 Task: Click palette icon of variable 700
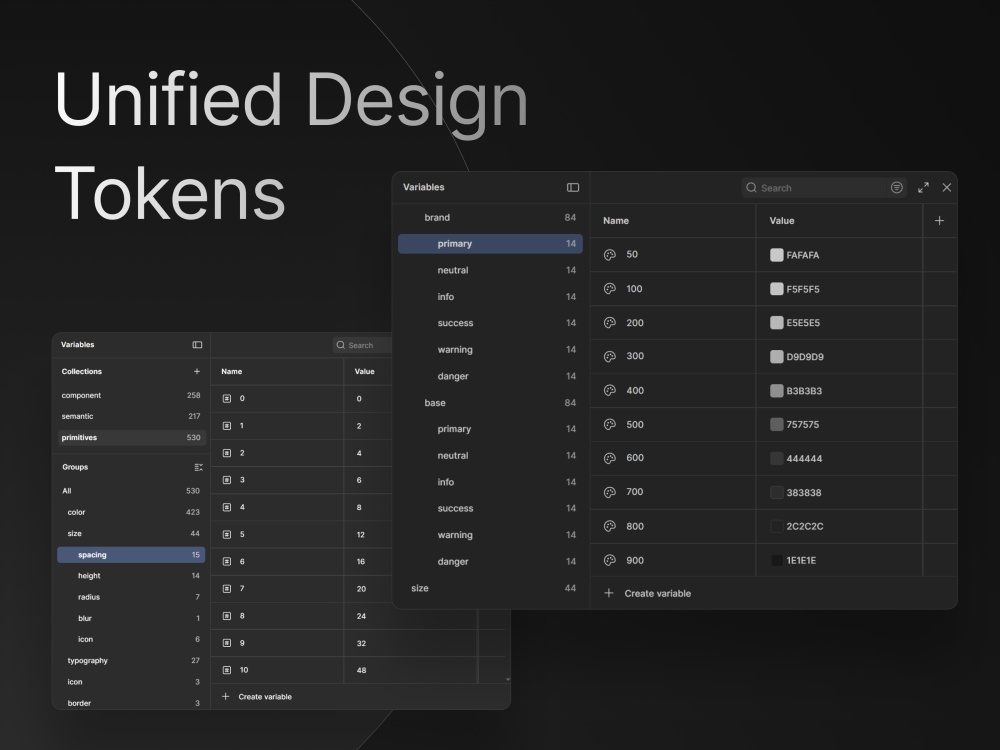[610, 492]
